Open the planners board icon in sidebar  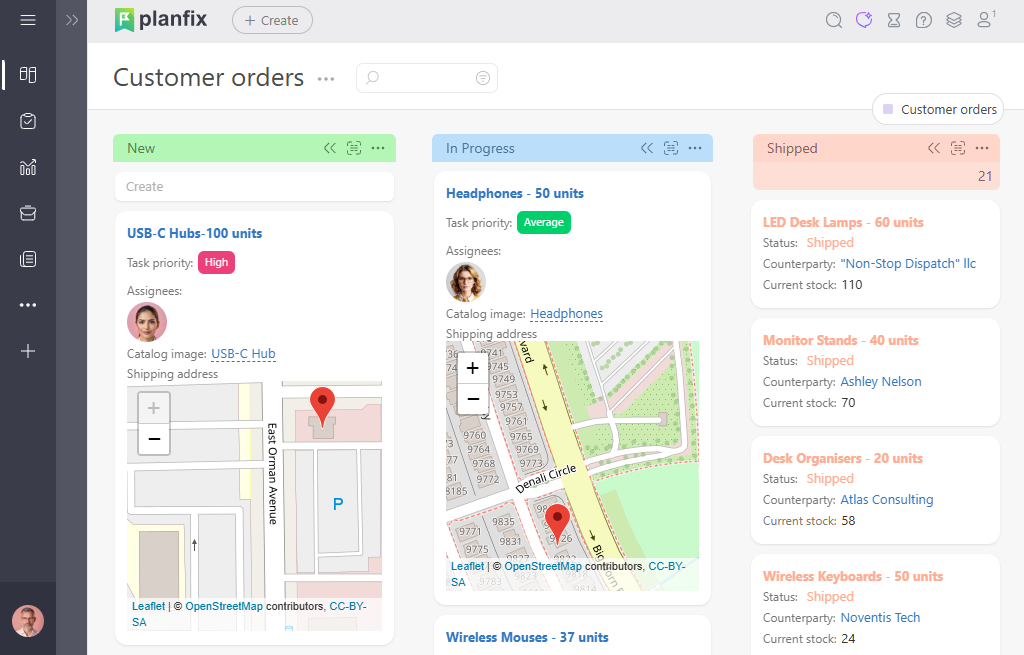(x=27, y=74)
